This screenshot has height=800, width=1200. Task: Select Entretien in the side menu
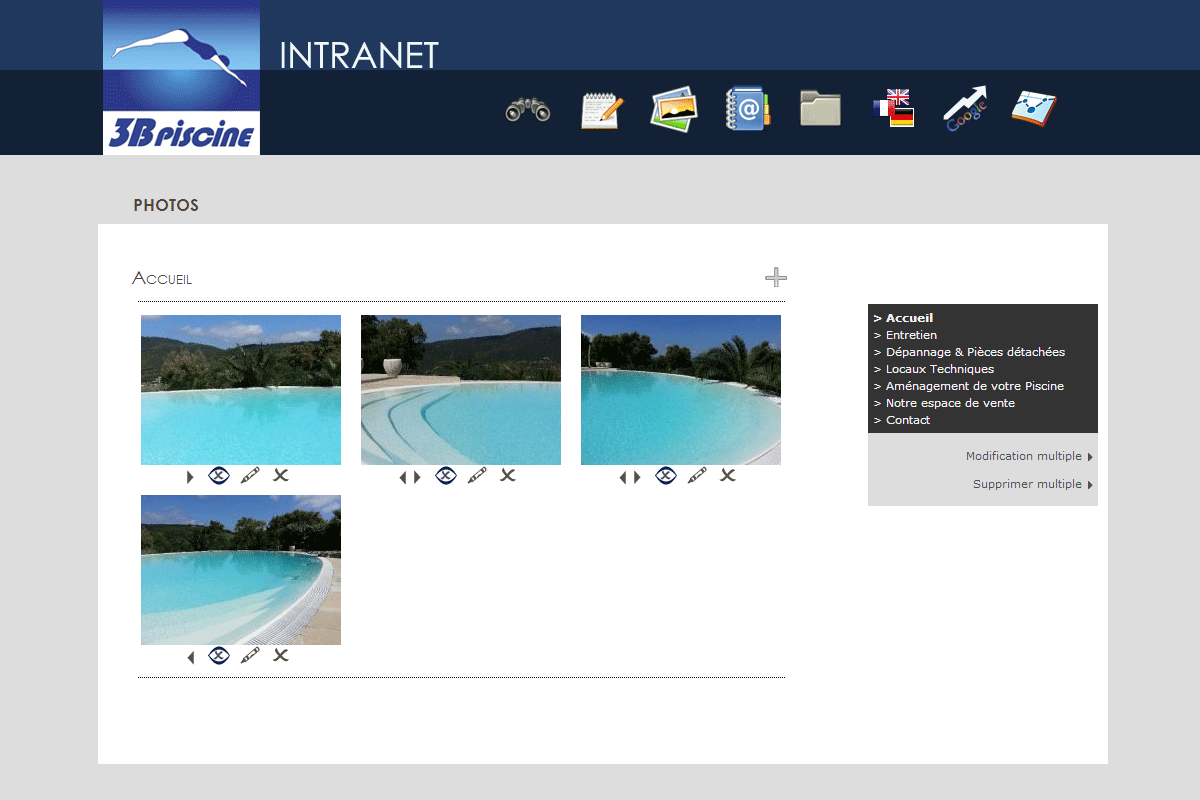911,335
